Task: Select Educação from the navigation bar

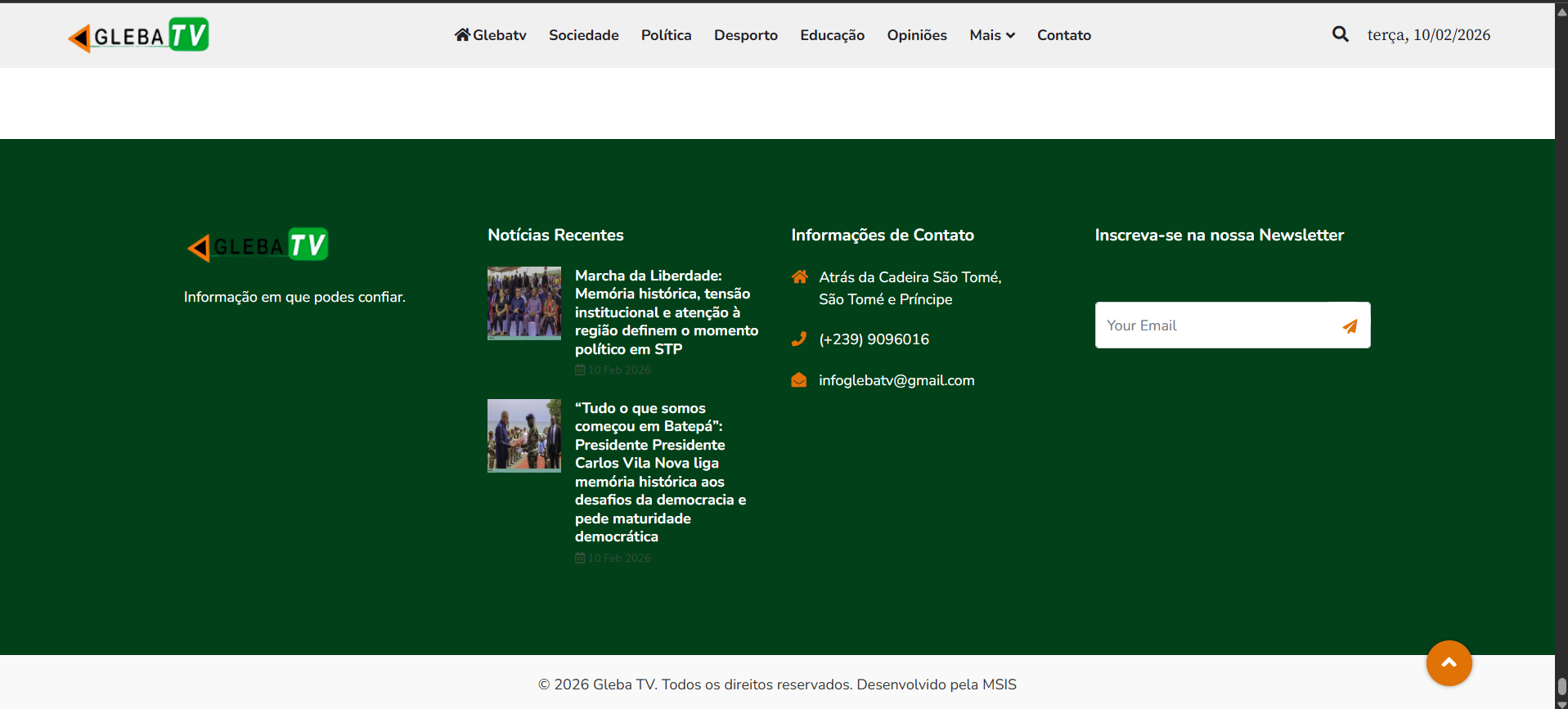Action: (832, 35)
